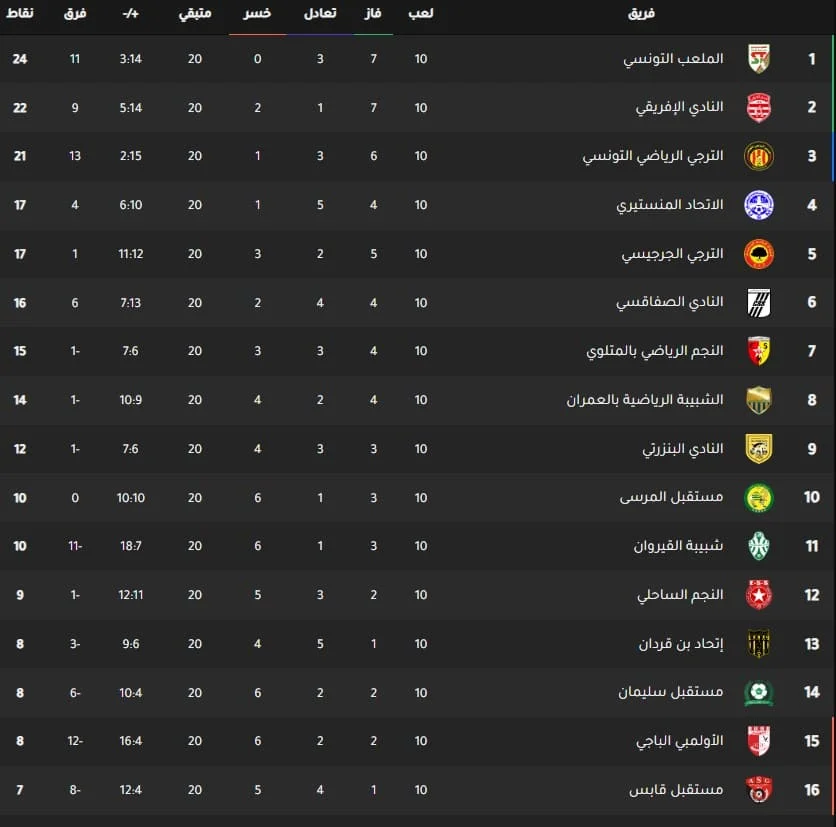Click the مستقبل قابس team logo
This screenshot has width=836, height=827.
click(759, 790)
